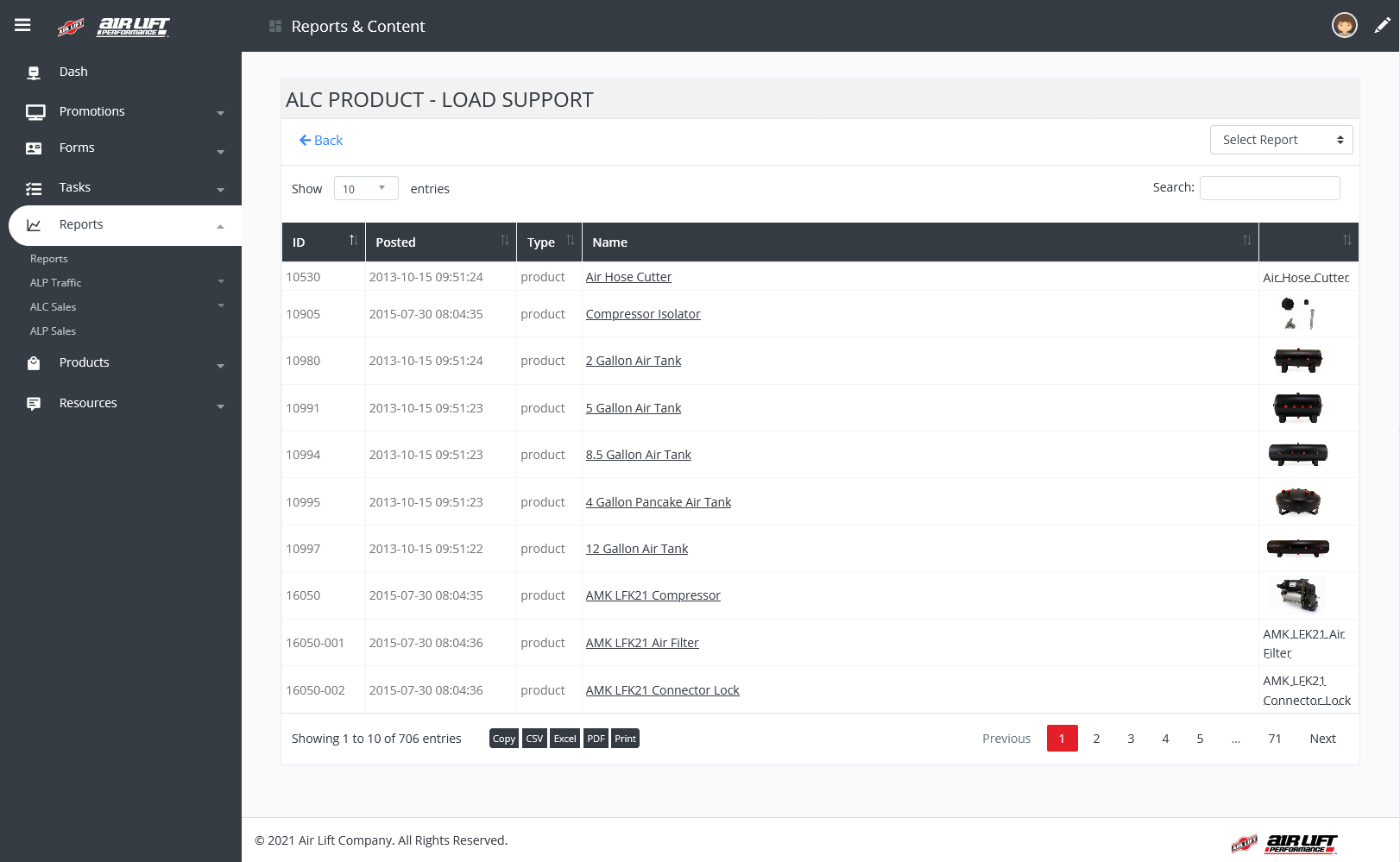1400x862 pixels.
Task: Click the Tasks list icon
Action: 34,188
